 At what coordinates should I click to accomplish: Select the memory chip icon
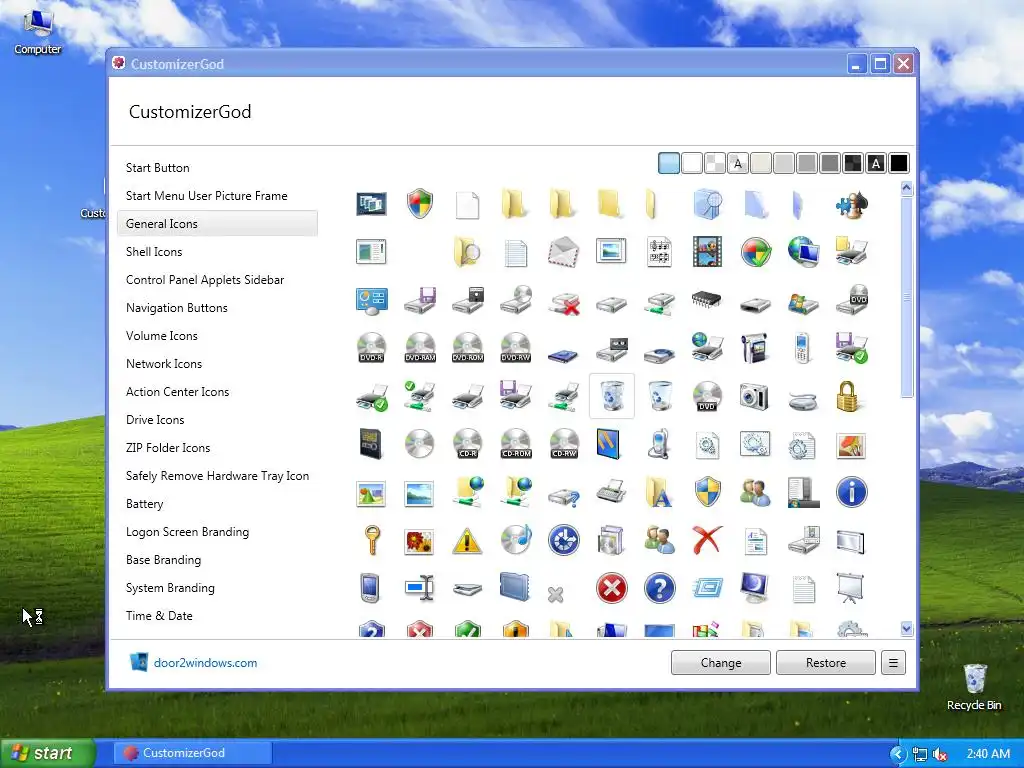coord(707,300)
